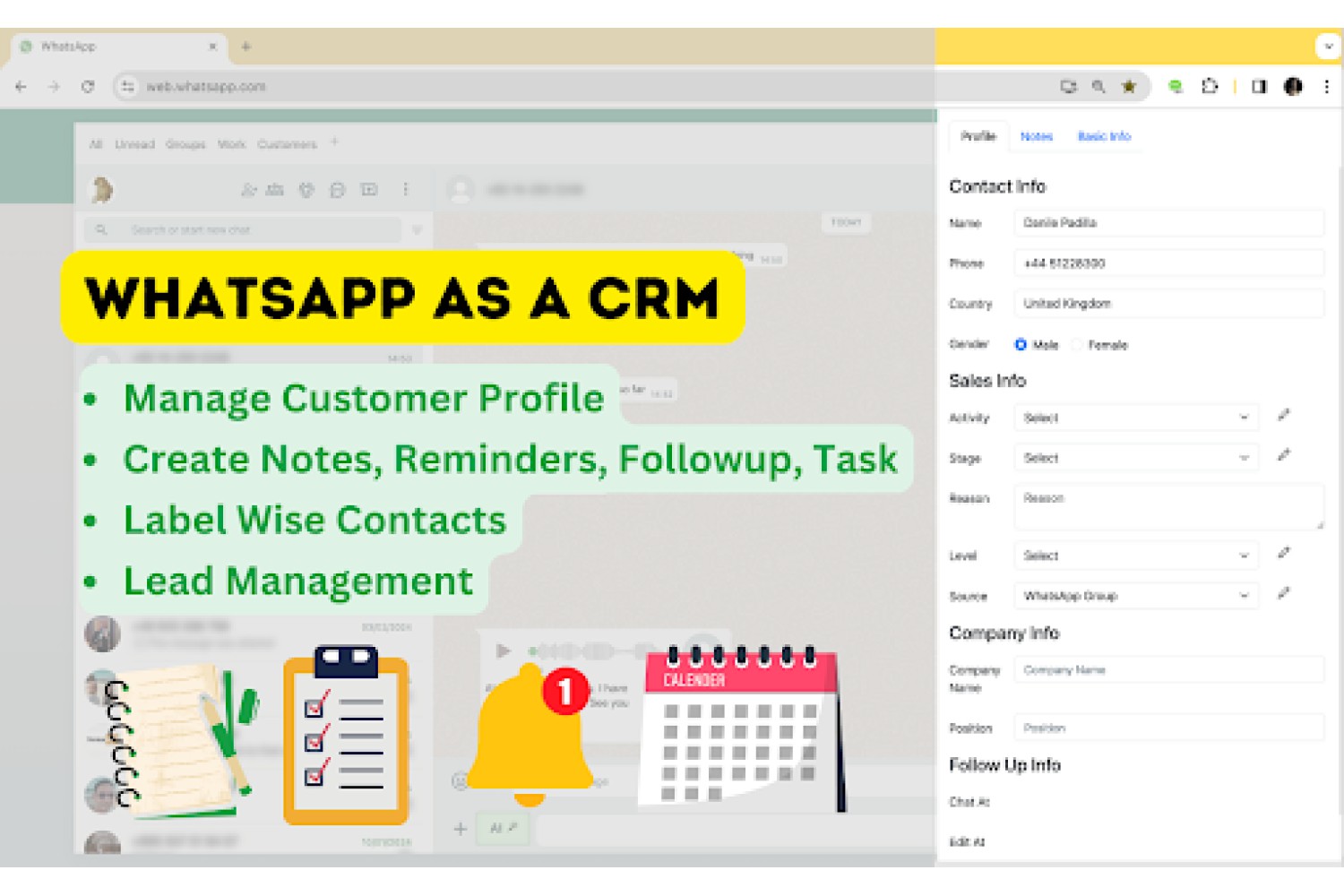
Task: Open the Communities icon in WhatsApp
Action: pyautogui.click(x=276, y=190)
